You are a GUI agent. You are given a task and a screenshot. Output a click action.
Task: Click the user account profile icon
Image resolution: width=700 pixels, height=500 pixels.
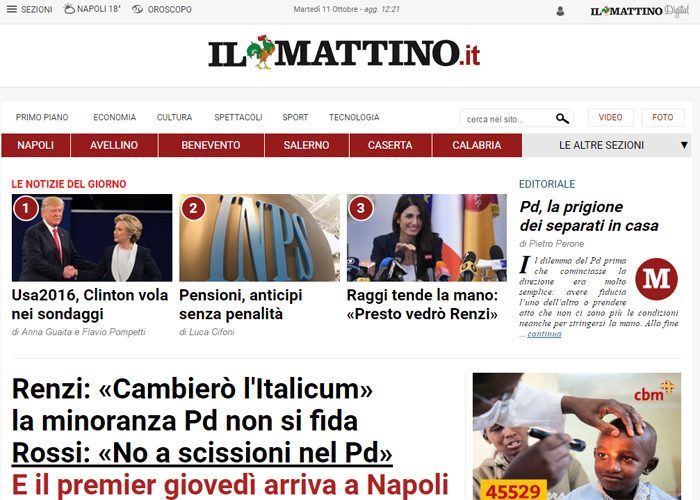click(560, 11)
